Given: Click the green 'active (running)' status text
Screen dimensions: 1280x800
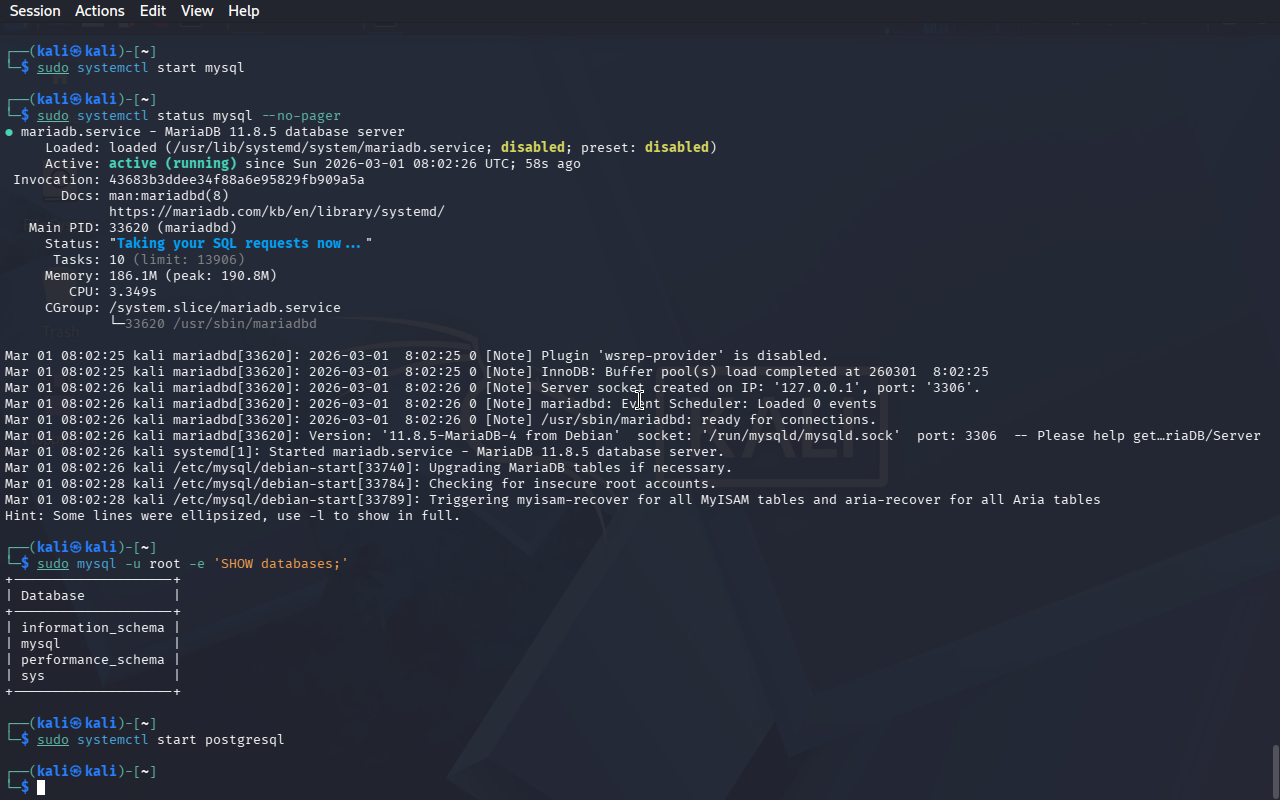Looking at the screenshot, I should tap(172, 164).
